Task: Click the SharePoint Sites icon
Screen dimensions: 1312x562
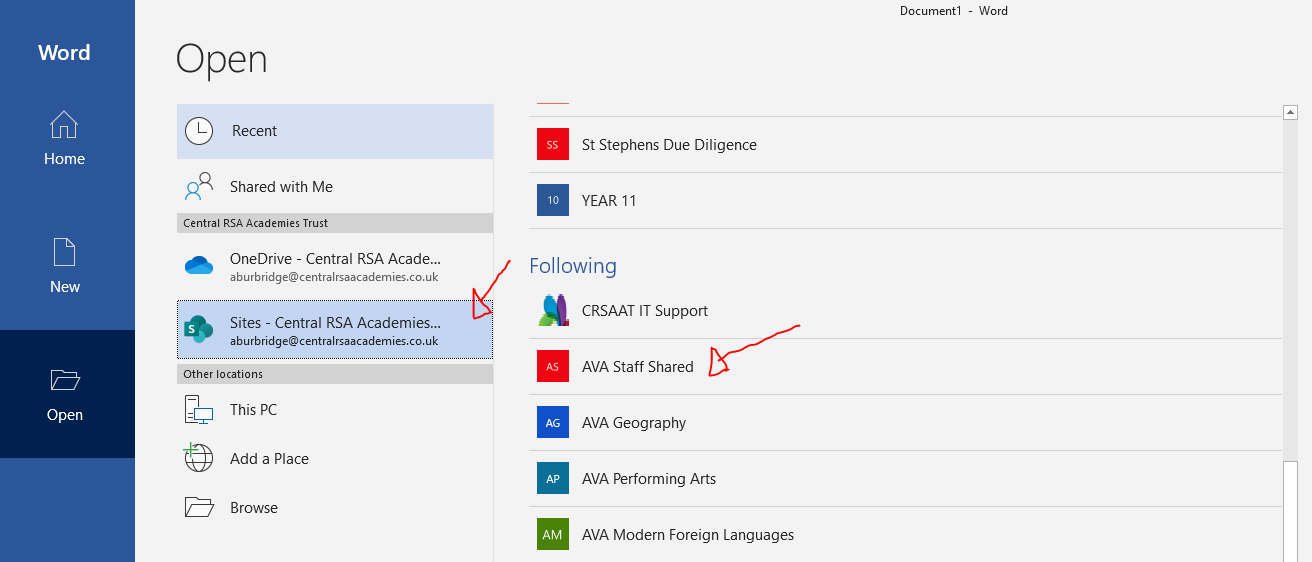Action: [199, 329]
